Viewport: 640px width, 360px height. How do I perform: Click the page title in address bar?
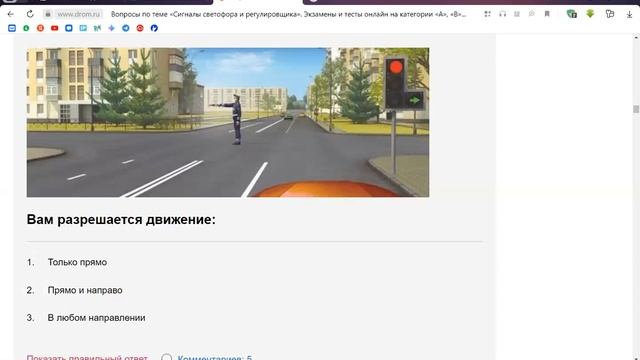[x=288, y=14]
